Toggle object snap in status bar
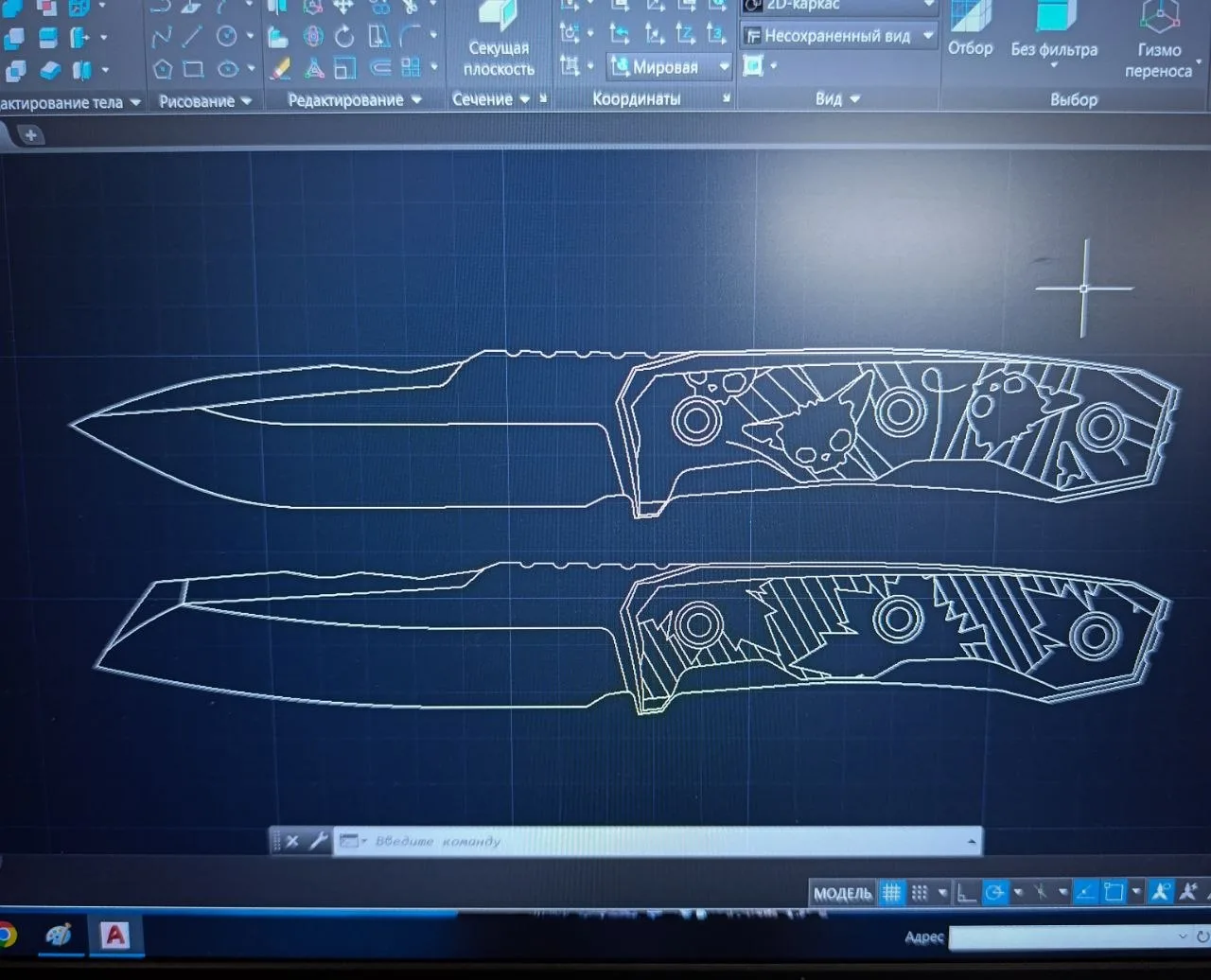This screenshot has width=1211, height=980. pos(1114,892)
